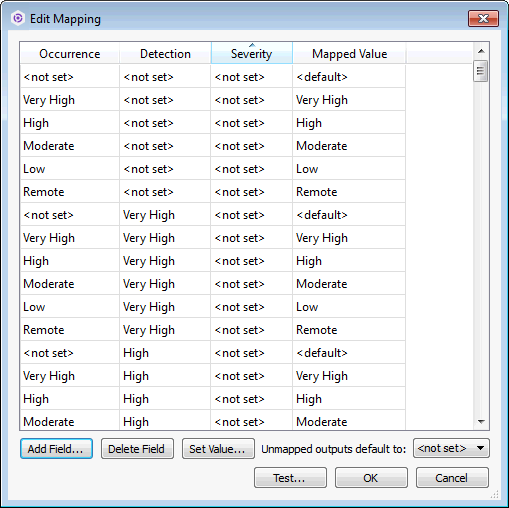
Task: Click the app icon in the title bar
Action: (x=18, y=18)
